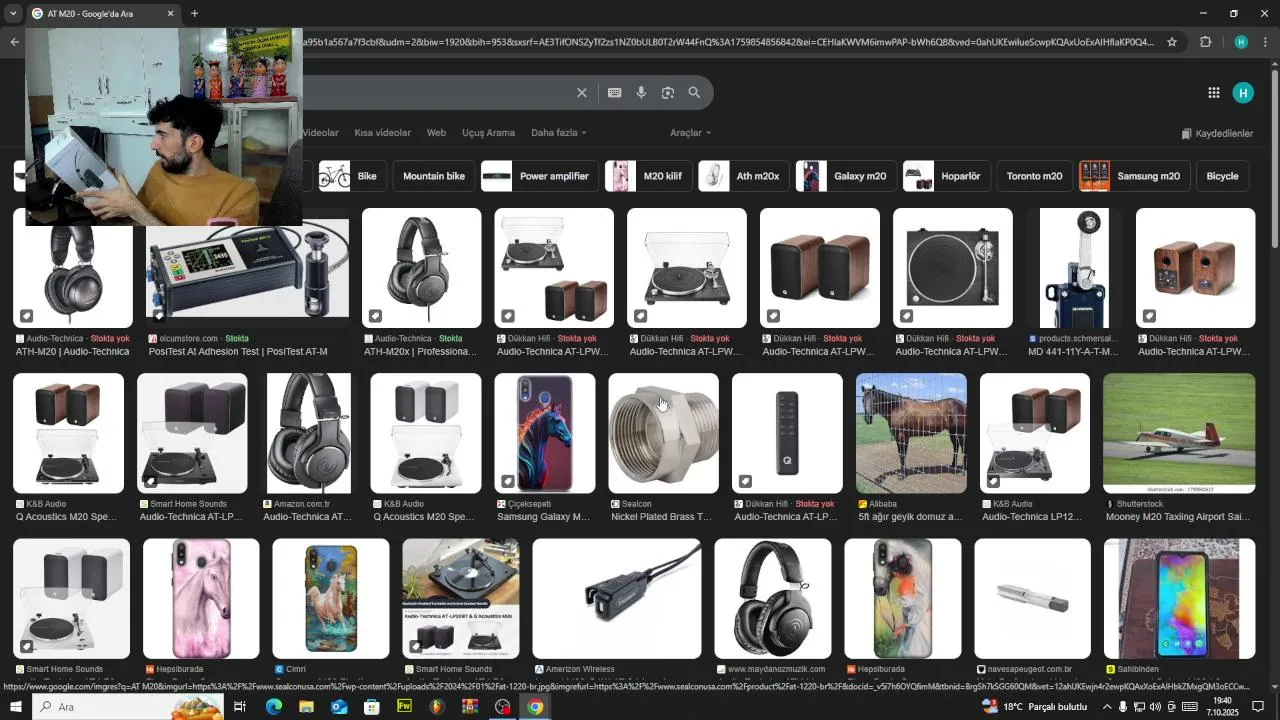Start a voice search with the microphone
Screen dimensions: 1280x720
click(x=641, y=93)
